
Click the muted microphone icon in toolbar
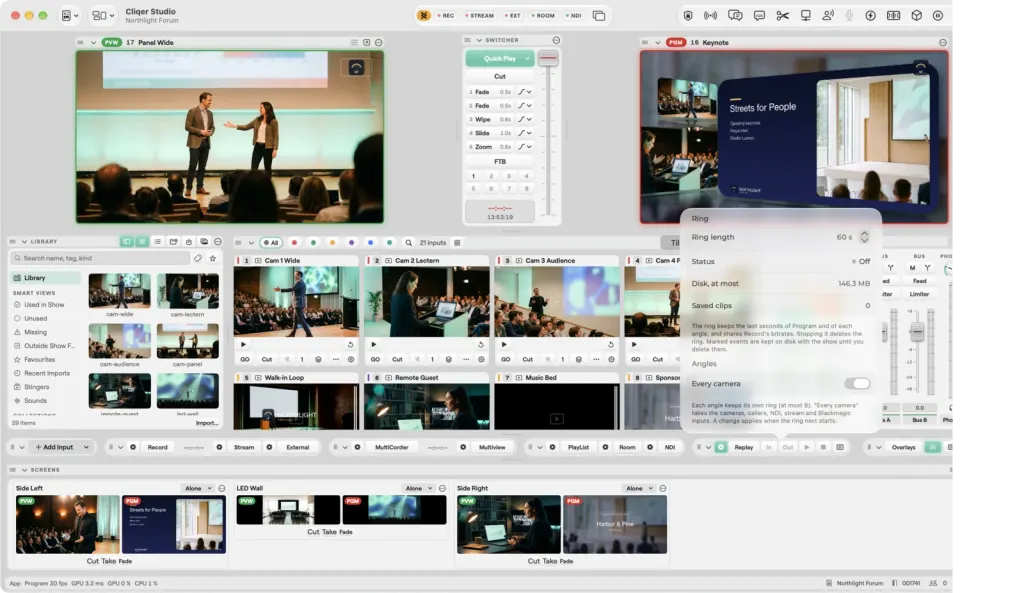pos(849,16)
